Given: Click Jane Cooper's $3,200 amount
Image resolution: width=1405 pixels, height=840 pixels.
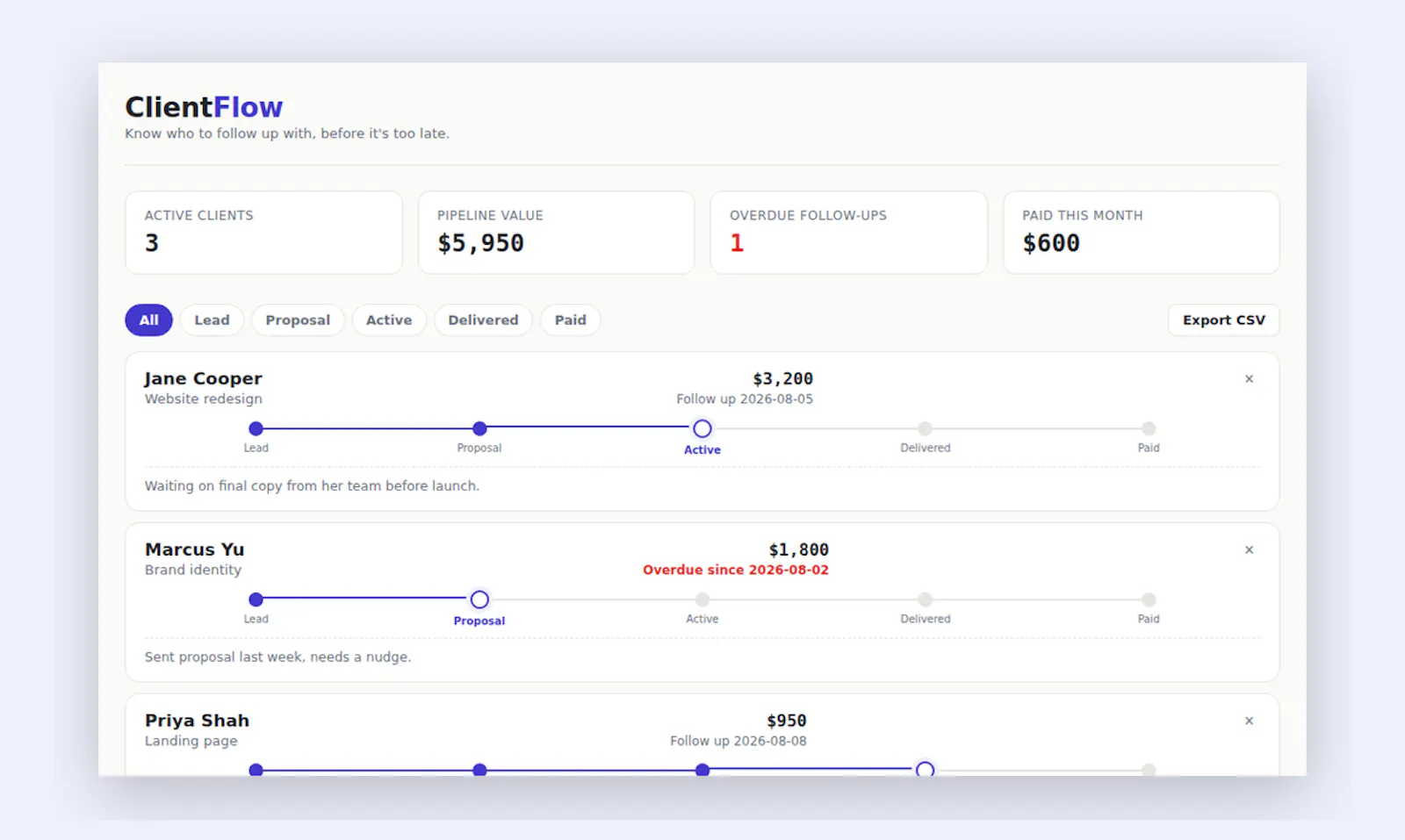Looking at the screenshot, I should click(782, 379).
